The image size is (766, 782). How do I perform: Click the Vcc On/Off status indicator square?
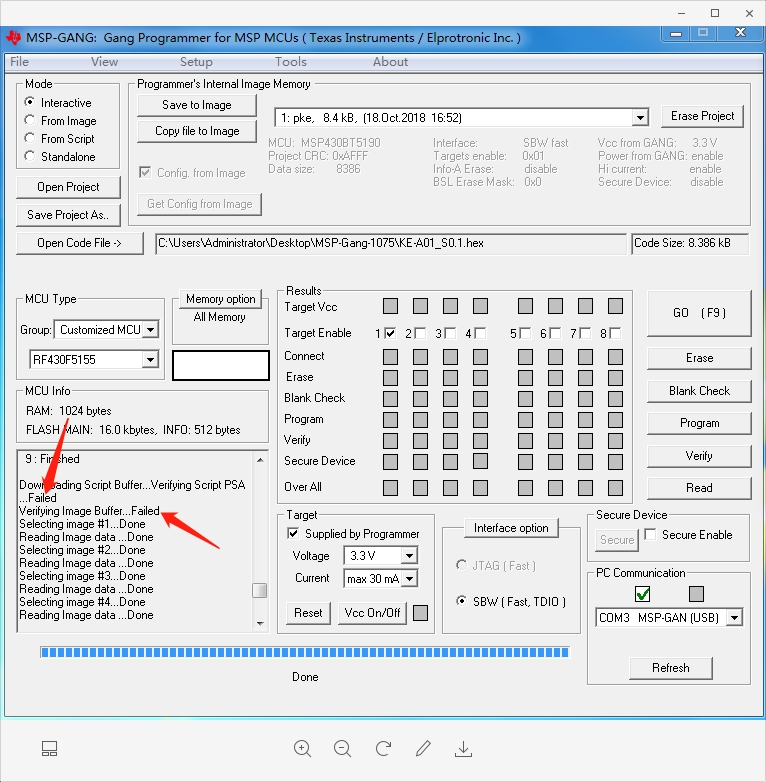pos(420,612)
